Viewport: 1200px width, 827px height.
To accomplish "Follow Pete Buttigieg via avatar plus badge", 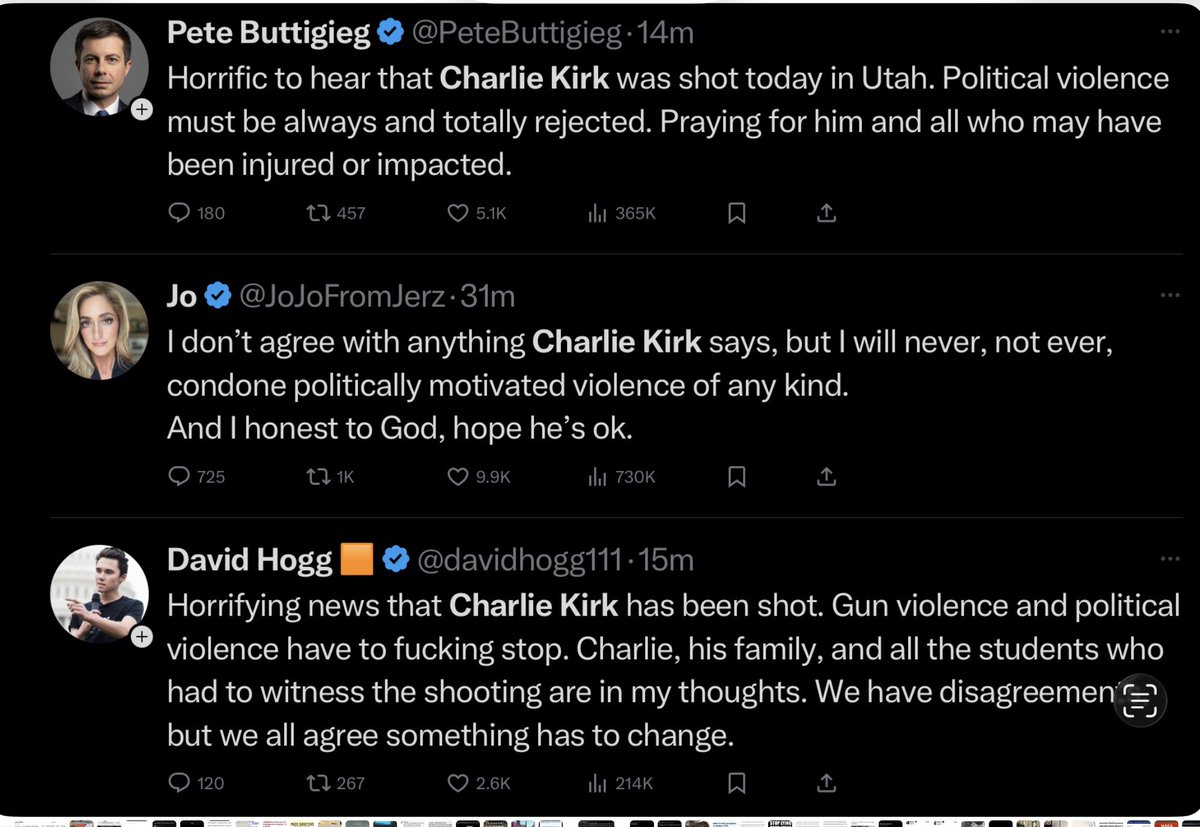I will point(142,110).
